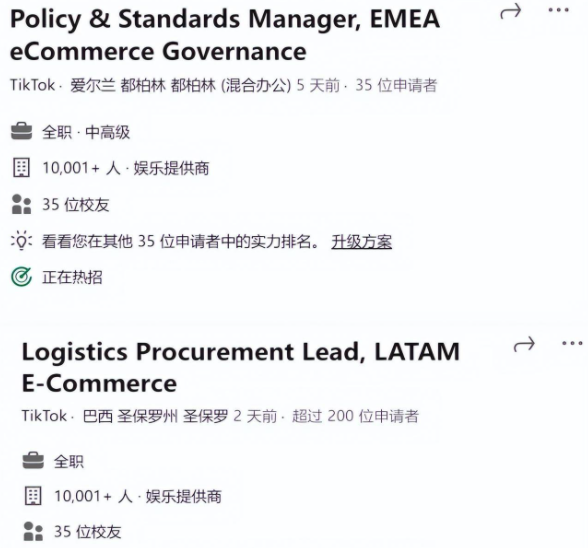Open more options menu for Policy & Standards job

[x=558, y=10]
